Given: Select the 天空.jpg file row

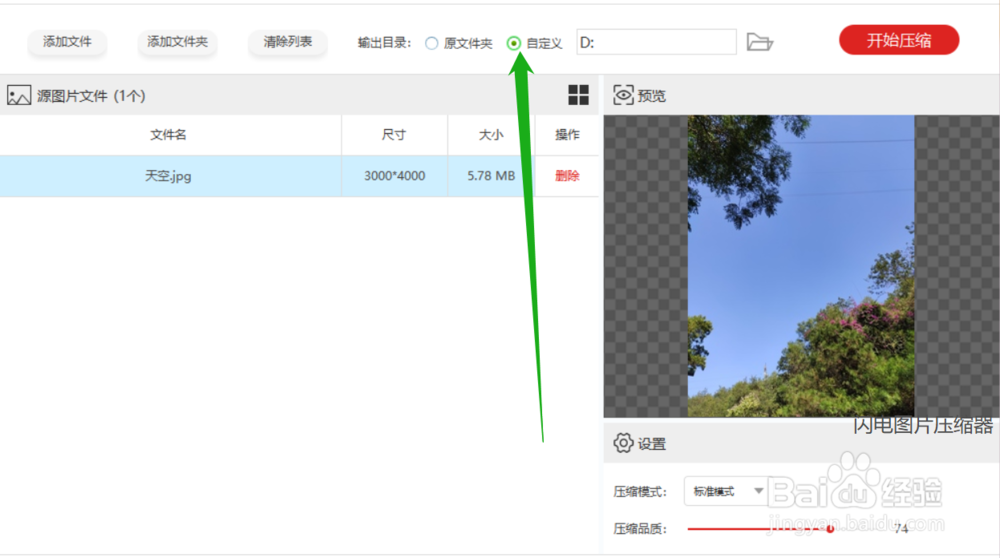Looking at the screenshot, I should (299, 176).
